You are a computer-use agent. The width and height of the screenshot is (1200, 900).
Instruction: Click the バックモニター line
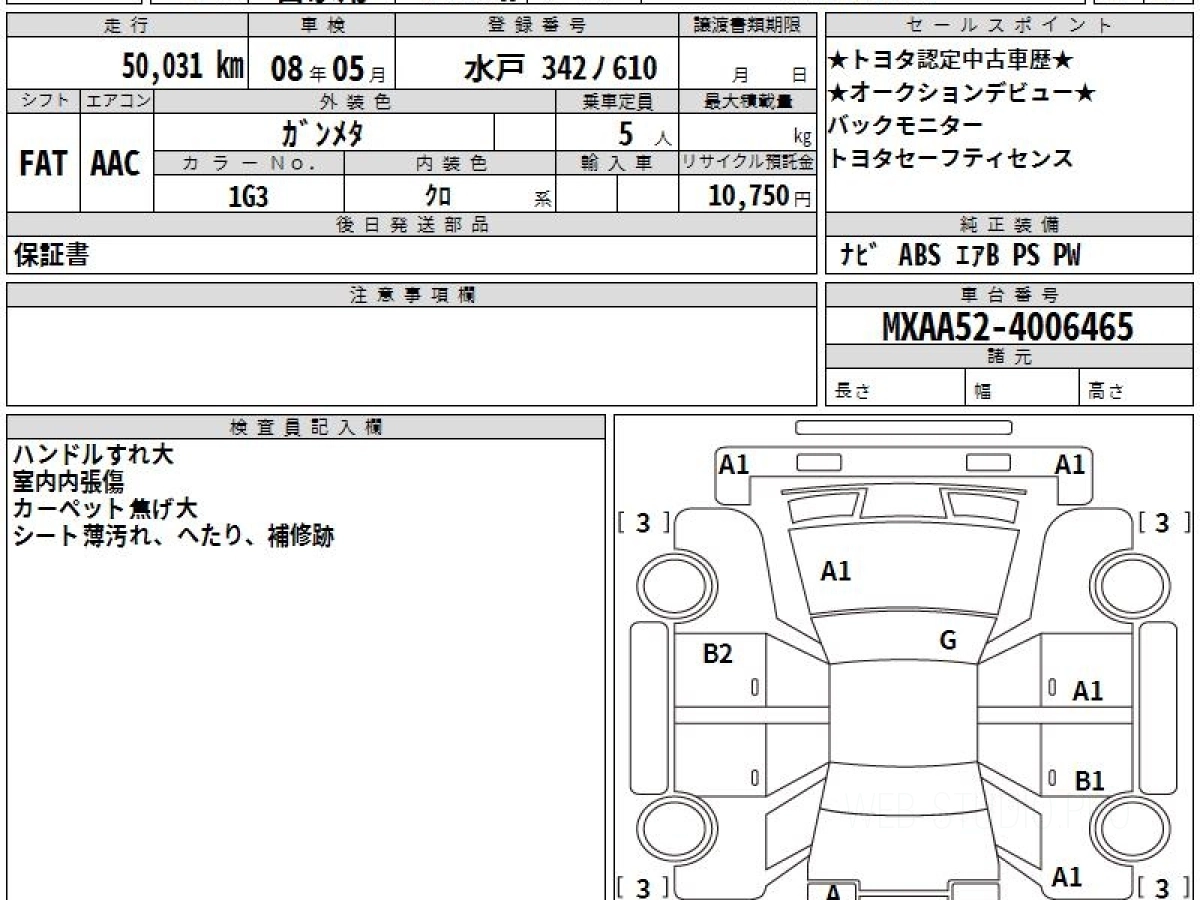[x=906, y=126]
